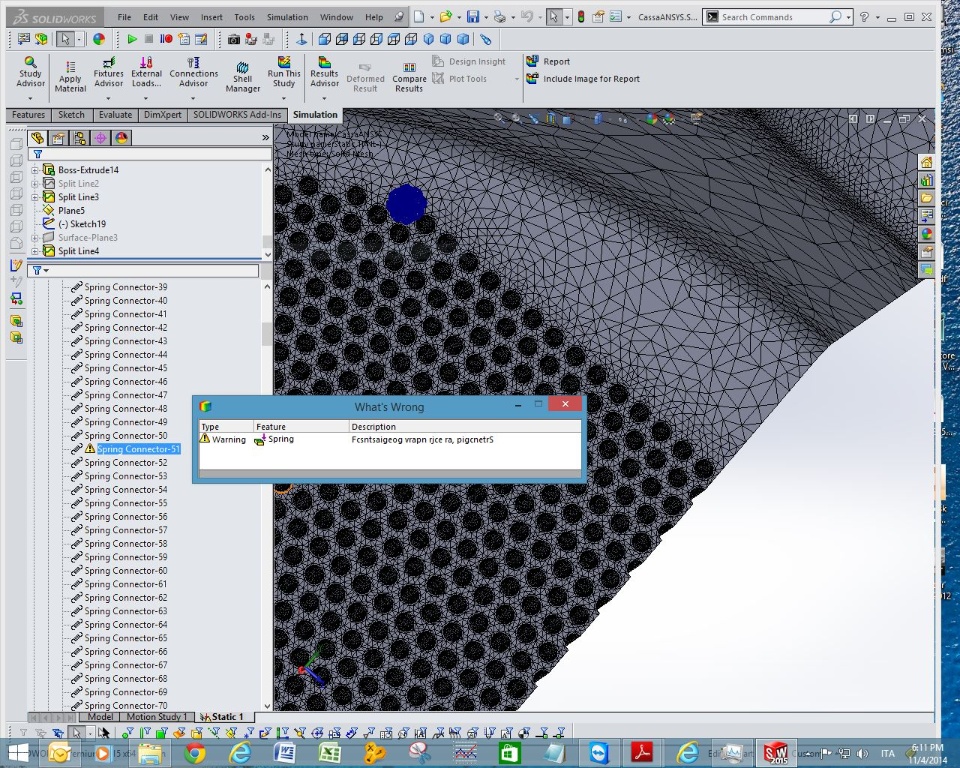Select Spring Connector-60 in the tree

[125, 571]
